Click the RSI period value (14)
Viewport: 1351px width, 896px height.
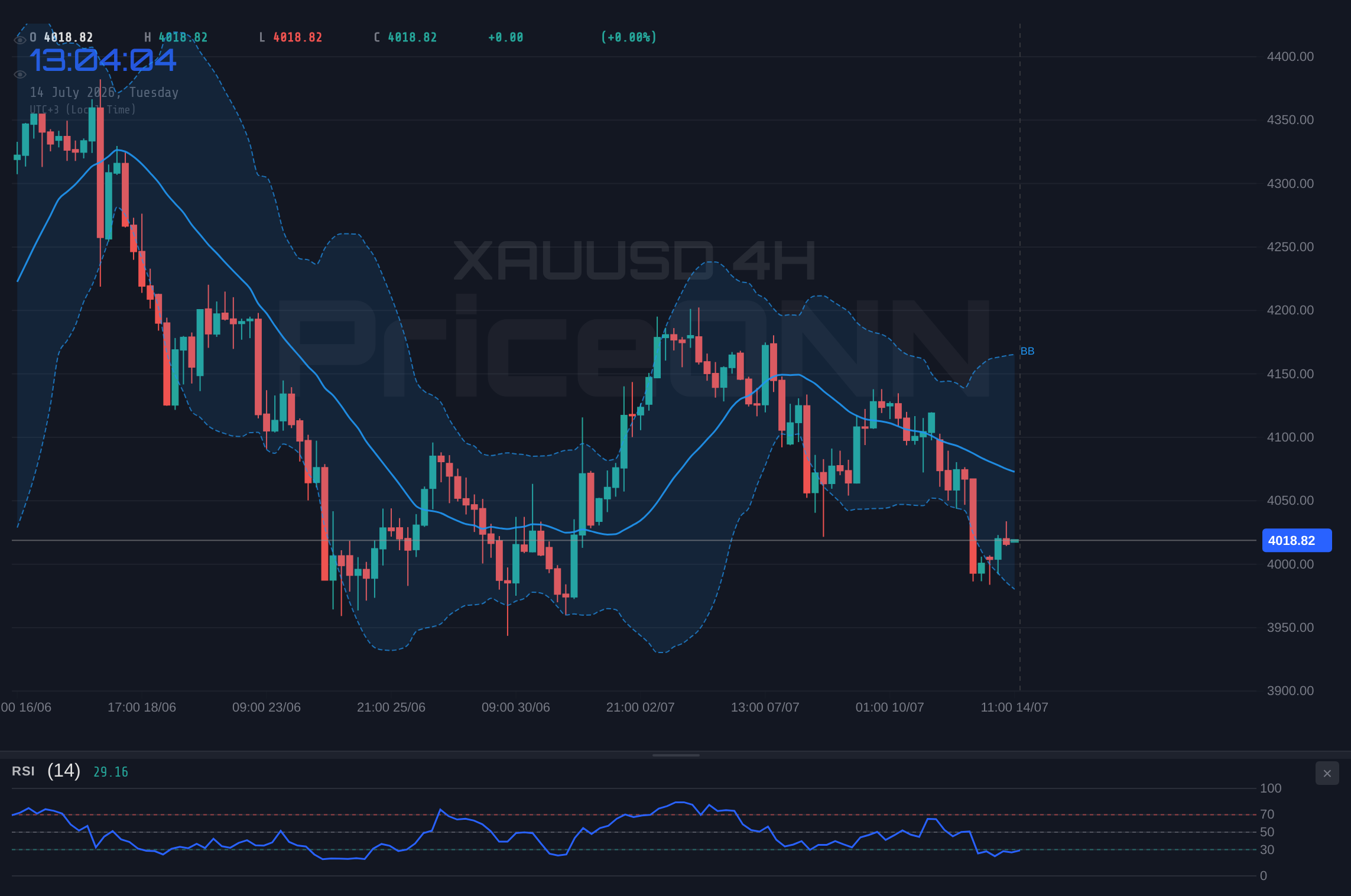pyautogui.click(x=64, y=771)
